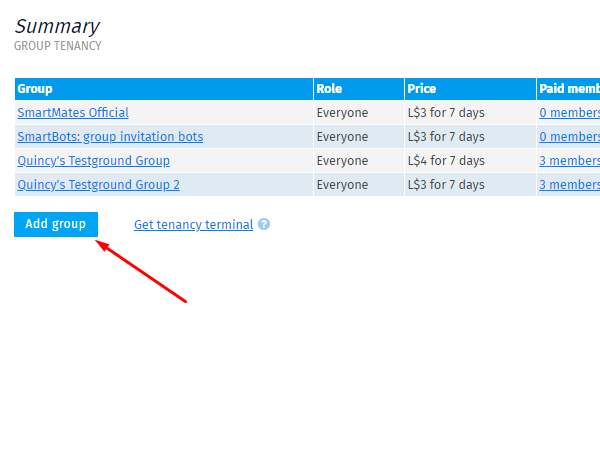Viewport: 600px width, 464px height.
Task: Select Everyone role in Quincy's Testground Group row
Action: pos(359,161)
